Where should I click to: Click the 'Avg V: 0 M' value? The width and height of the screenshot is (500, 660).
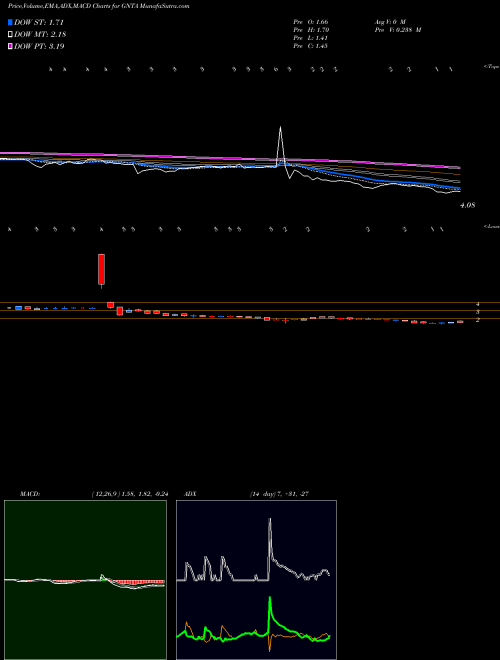389,21
